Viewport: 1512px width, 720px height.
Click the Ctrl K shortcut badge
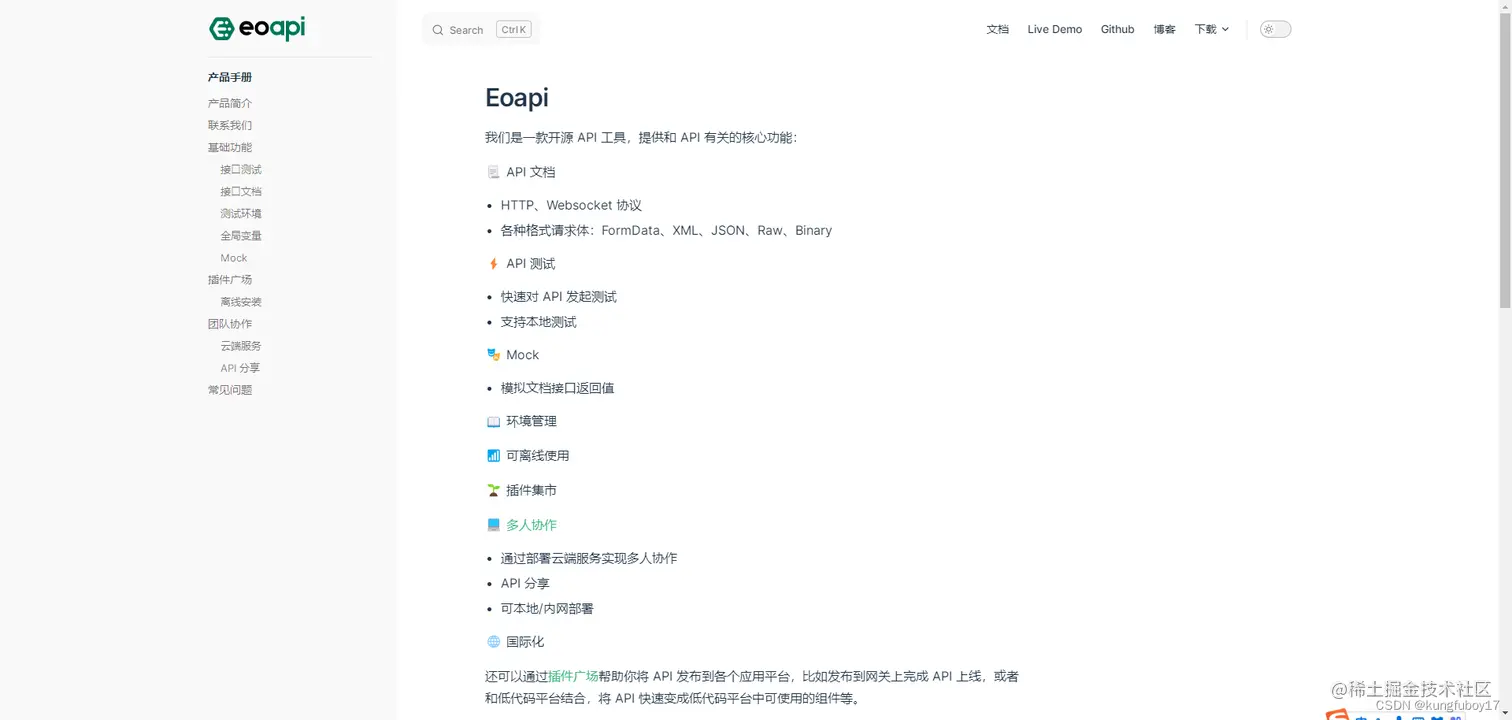tap(514, 30)
